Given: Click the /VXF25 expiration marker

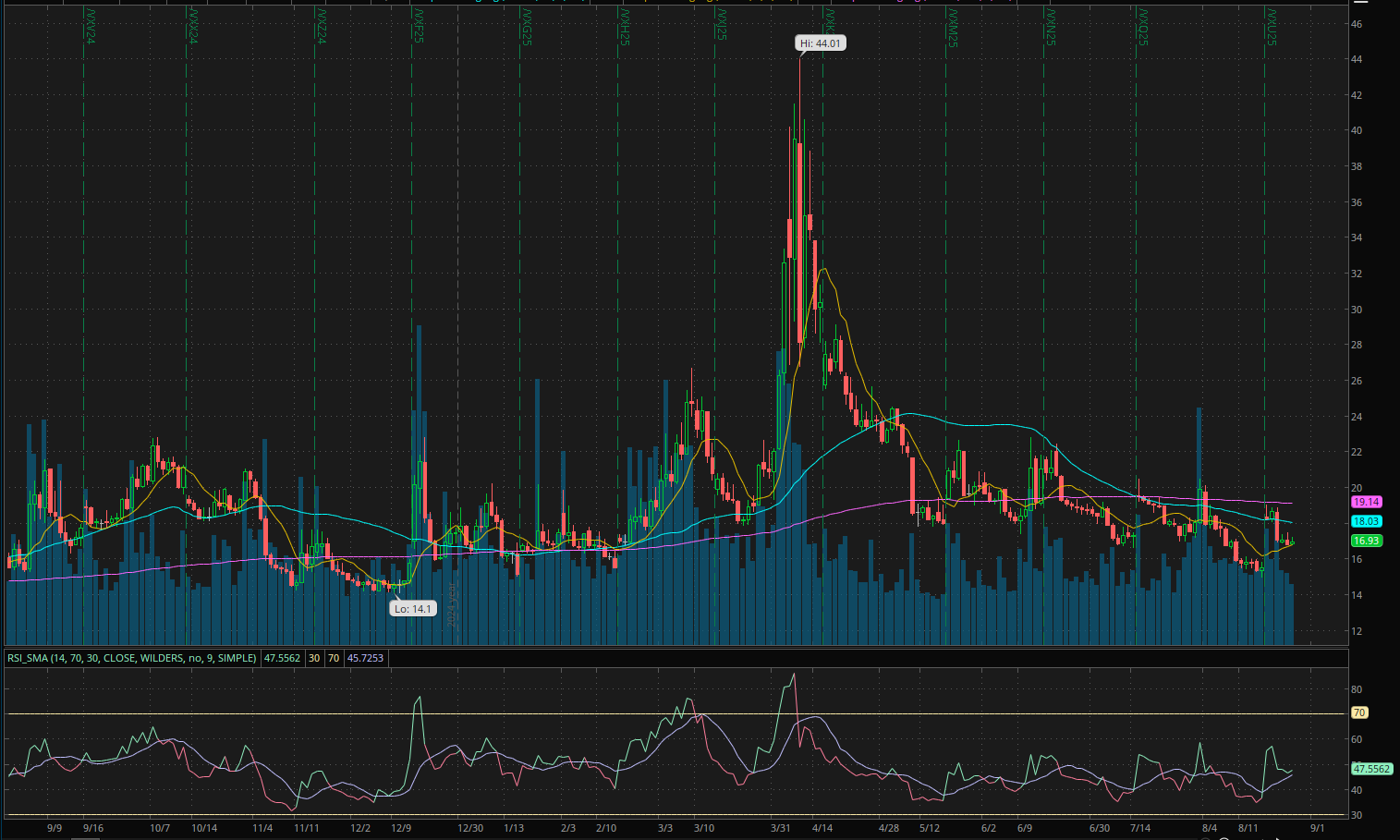Looking at the screenshot, I should click(418, 26).
